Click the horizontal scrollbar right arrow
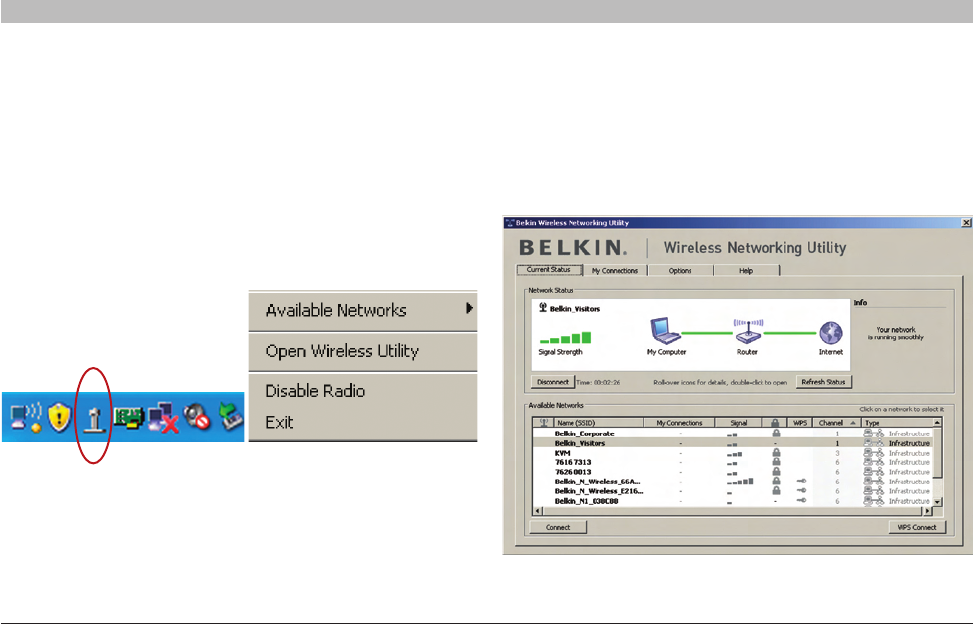Viewport: 973px width, 624px height. 928,511
